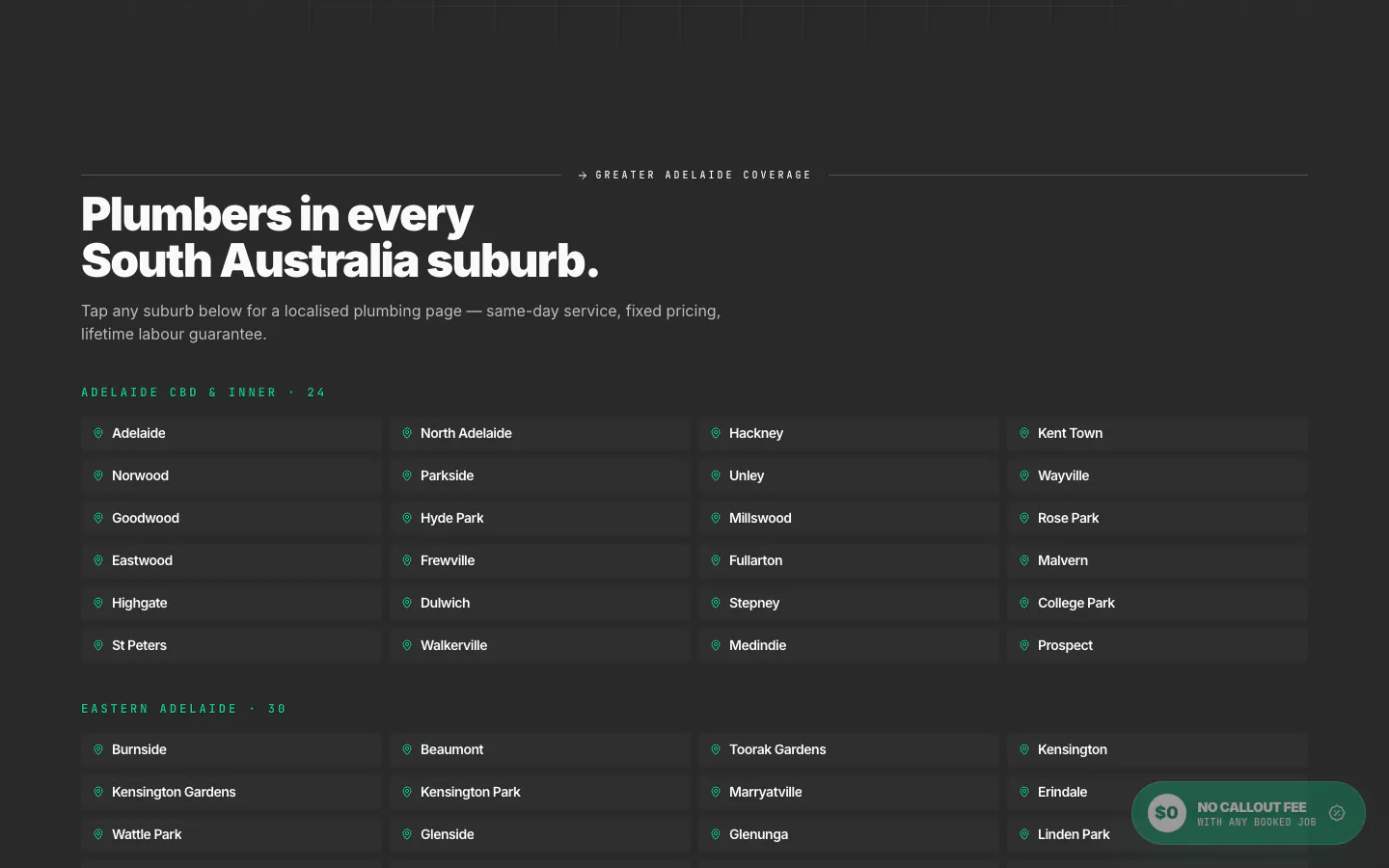This screenshot has height=868, width=1389.
Task: Open College Park suburb page
Action: pos(1157,603)
